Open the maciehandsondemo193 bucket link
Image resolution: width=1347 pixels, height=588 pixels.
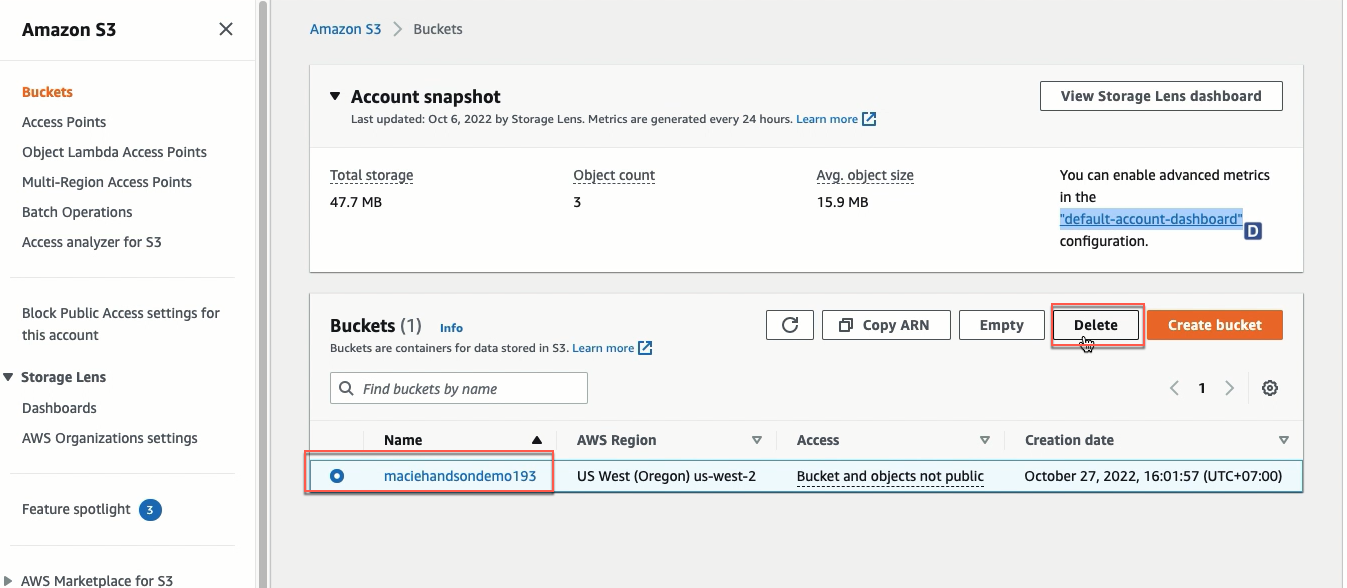tap(460, 476)
